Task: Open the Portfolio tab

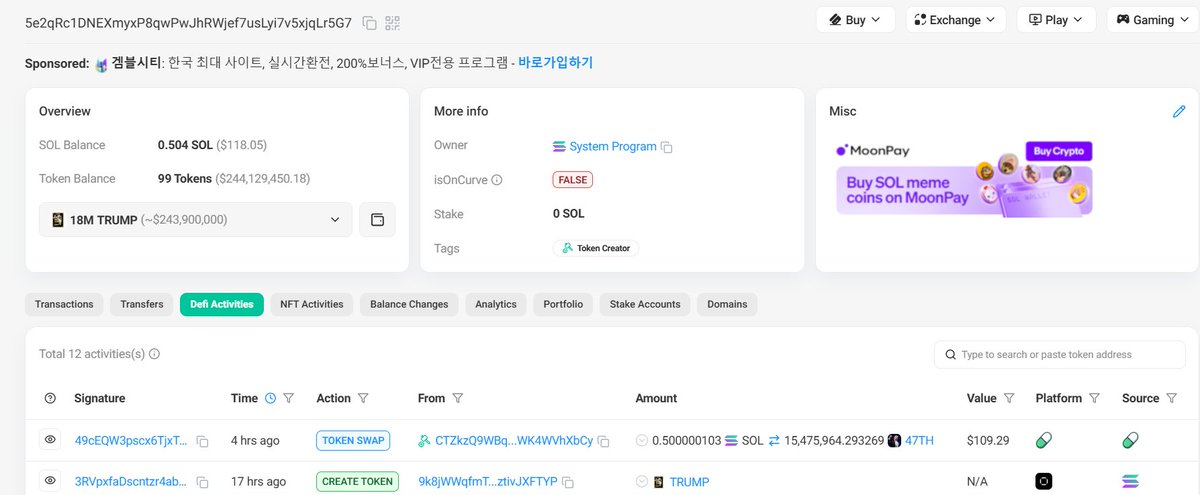Action: click(x=563, y=304)
